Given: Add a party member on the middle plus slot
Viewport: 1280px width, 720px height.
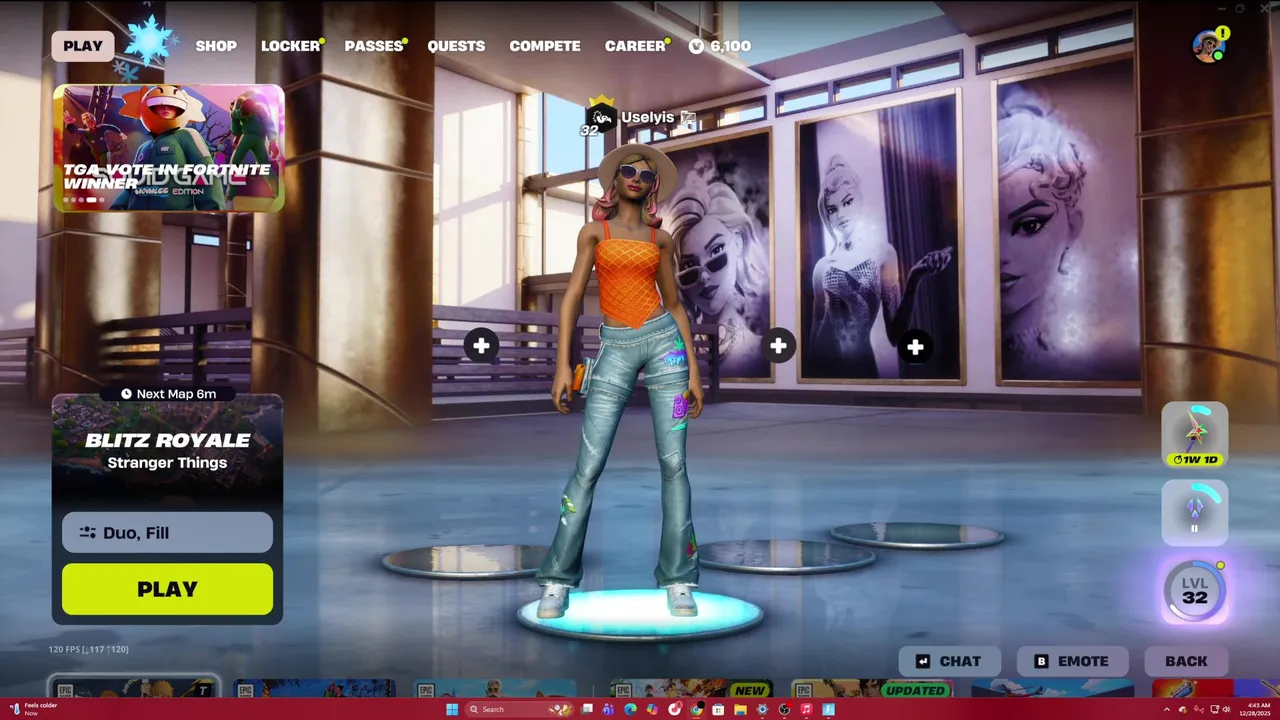Looking at the screenshot, I should click(x=778, y=346).
